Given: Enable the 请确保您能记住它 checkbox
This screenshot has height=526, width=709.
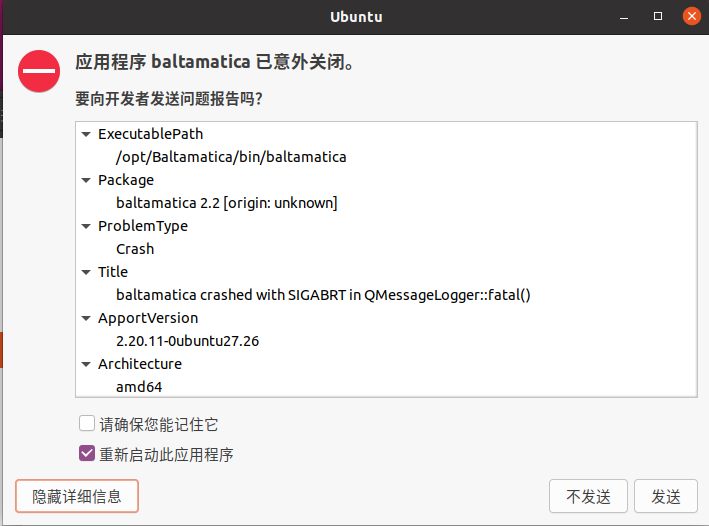Looking at the screenshot, I should [87, 424].
